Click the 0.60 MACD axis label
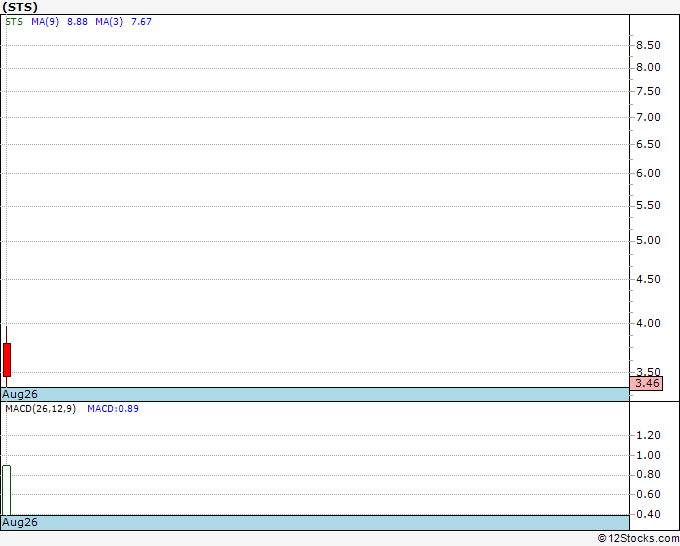Viewport: 680px width, 546px height. coord(648,494)
